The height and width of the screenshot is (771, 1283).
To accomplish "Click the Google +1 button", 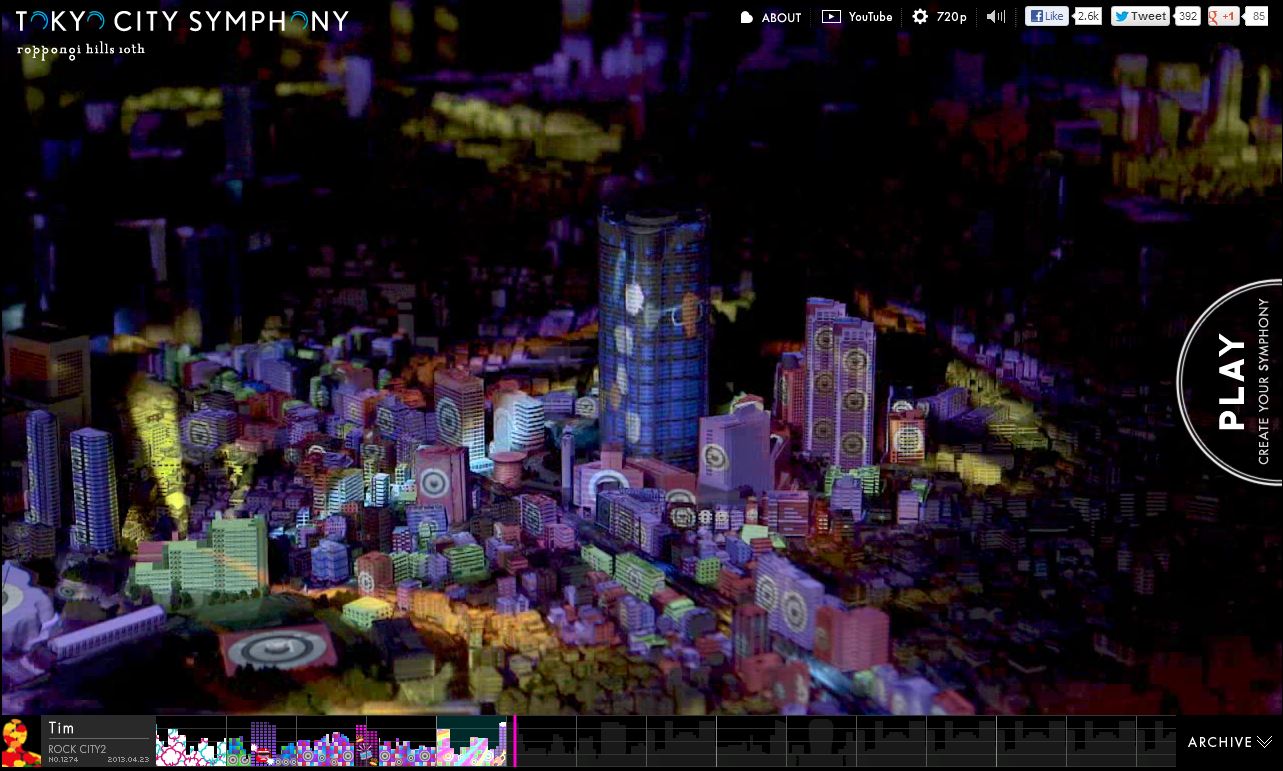I will click(x=1223, y=16).
